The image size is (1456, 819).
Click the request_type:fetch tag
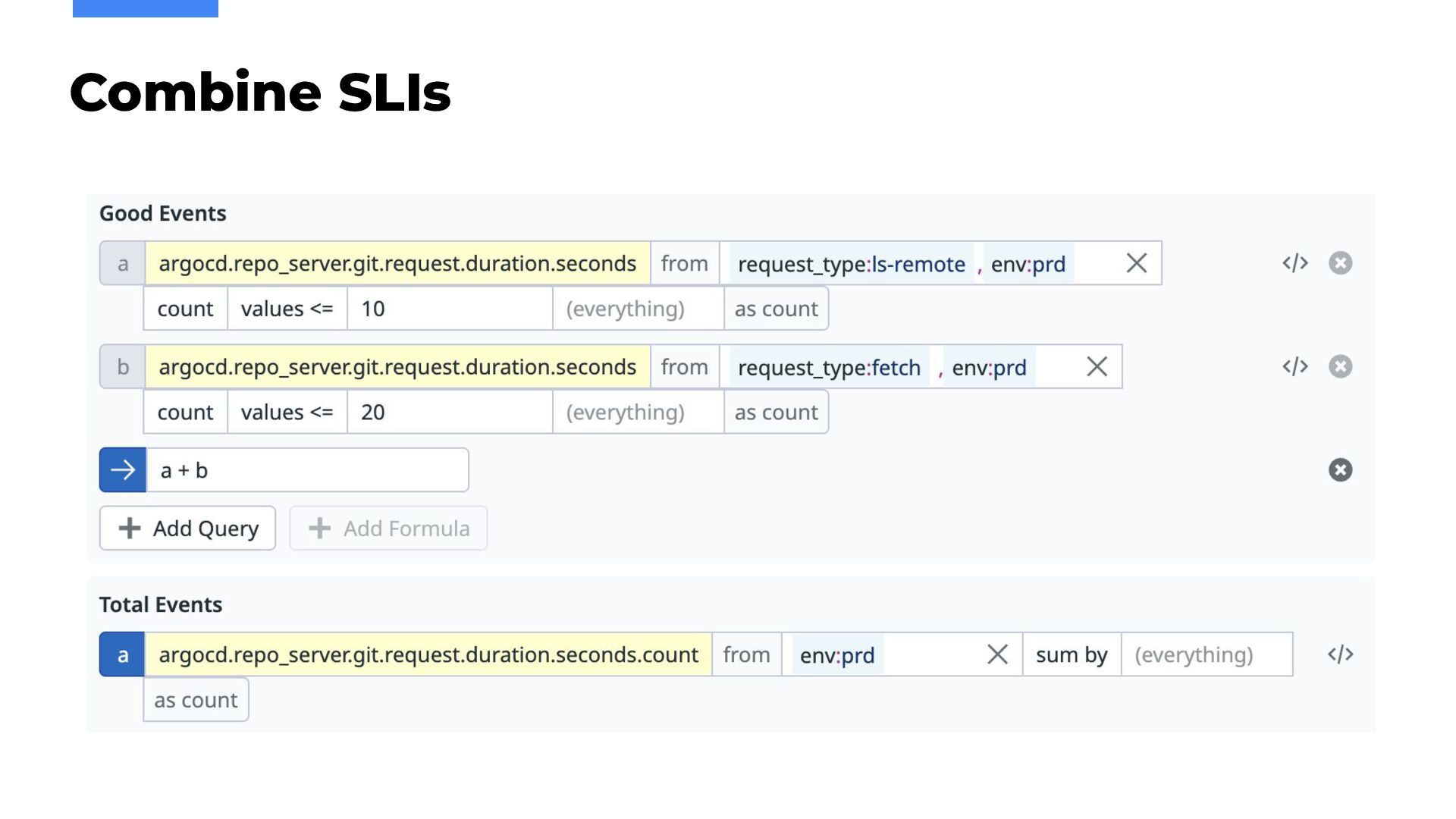coord(829,368)
